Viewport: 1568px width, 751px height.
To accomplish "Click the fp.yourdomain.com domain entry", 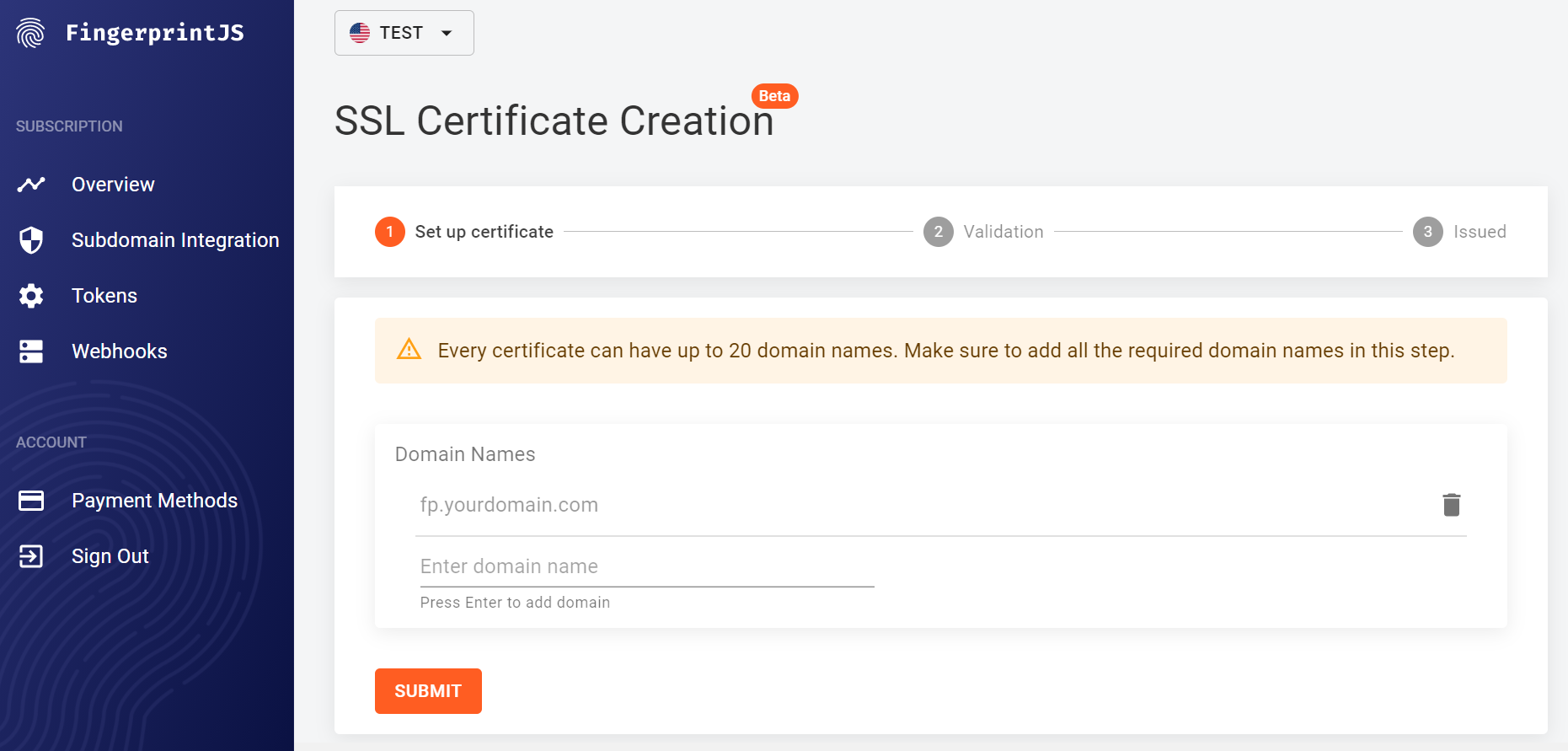I will pyautogui.click(x=509, y=505).
